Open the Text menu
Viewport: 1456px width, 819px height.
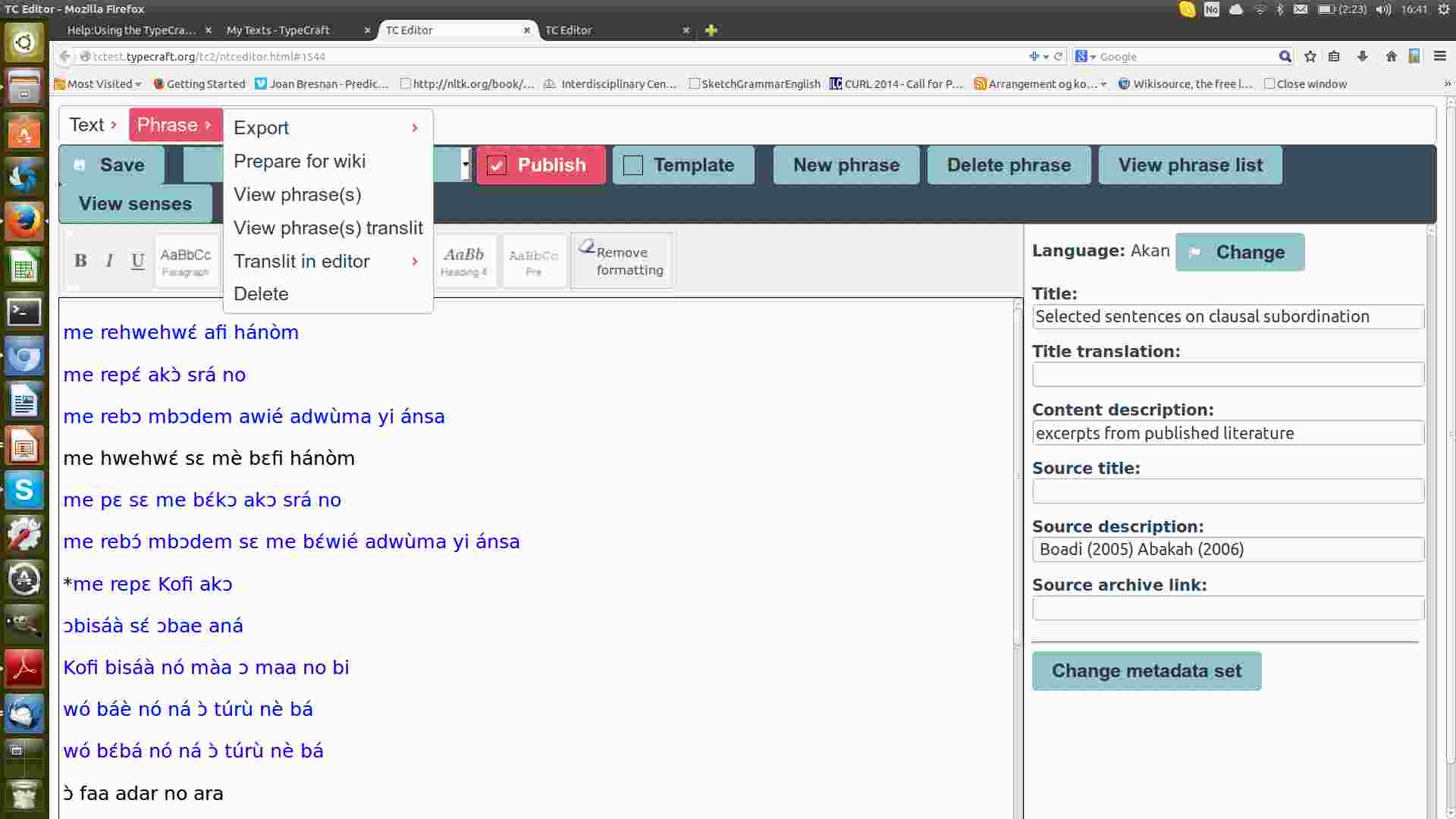(93, 124)
